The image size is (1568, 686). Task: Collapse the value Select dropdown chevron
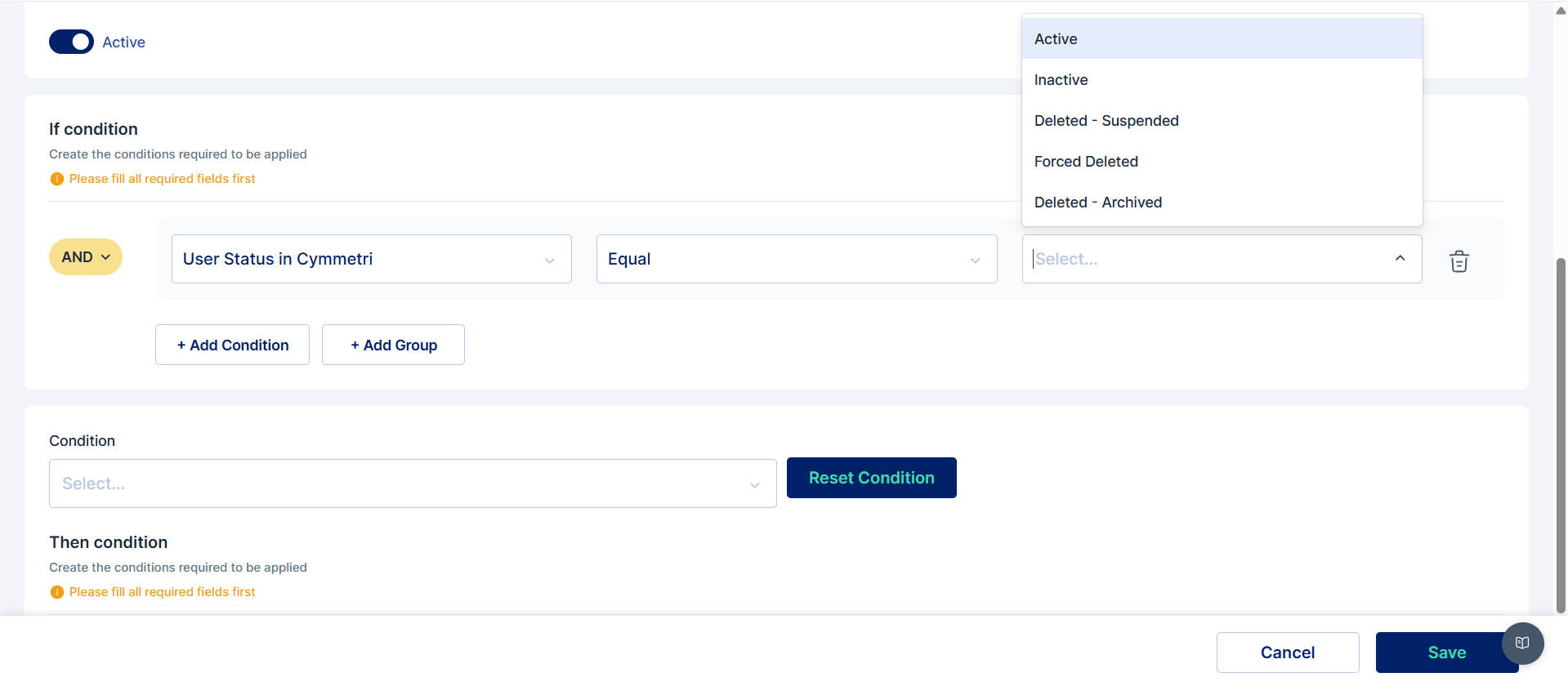(x=1400, y=258)
